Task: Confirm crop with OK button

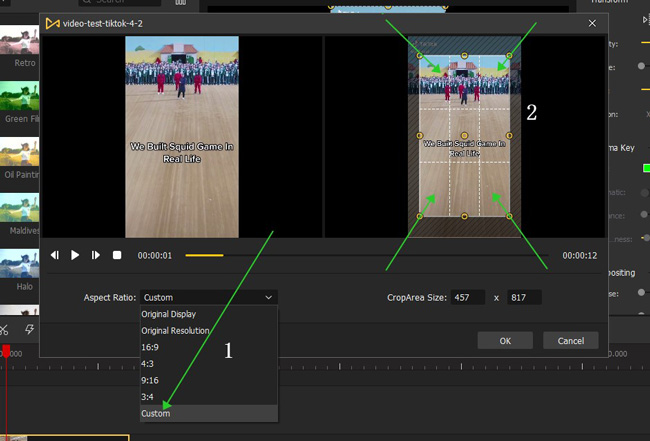Action: pyautogui.click(x=505, y=341)
